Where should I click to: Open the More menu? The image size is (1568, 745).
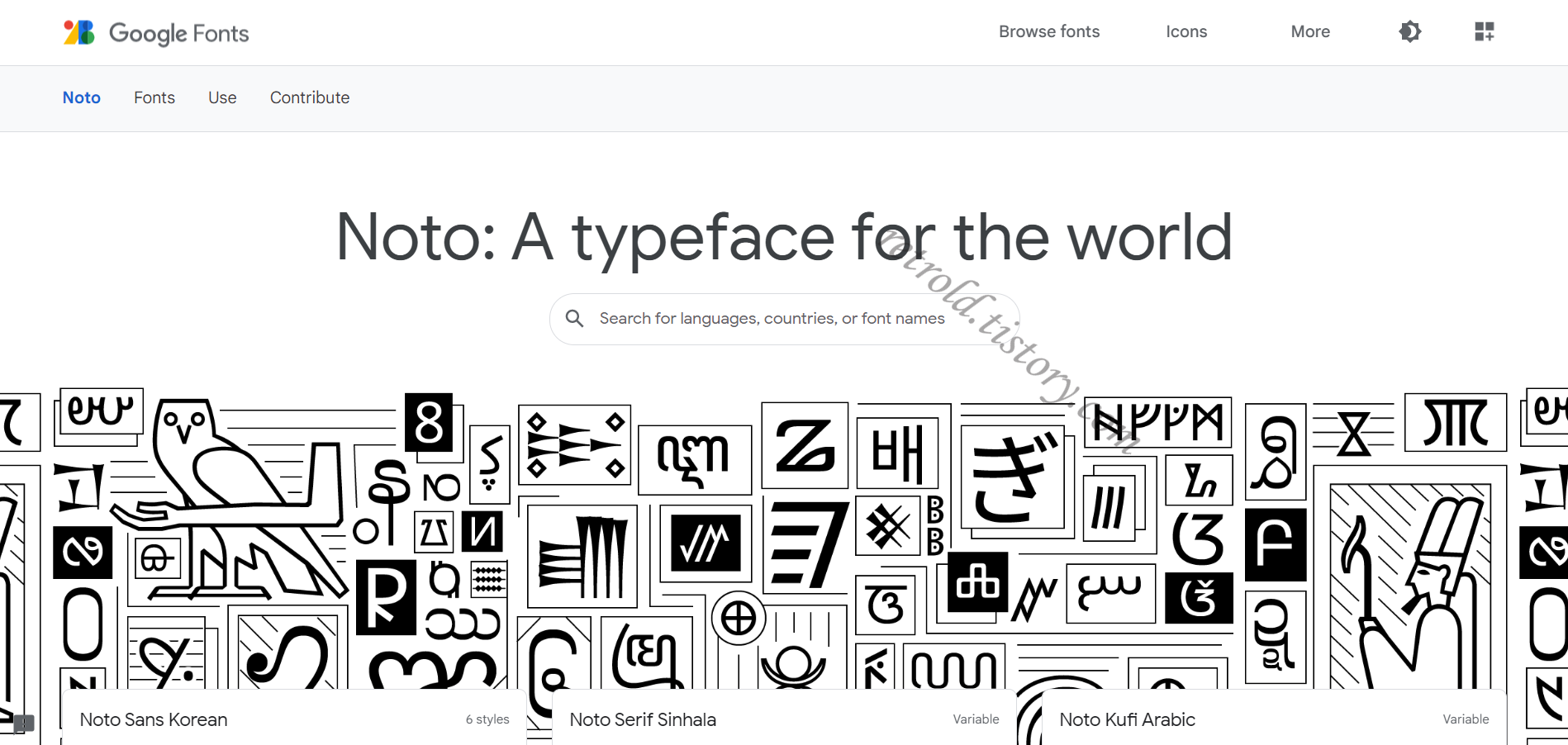(1310, 31)
